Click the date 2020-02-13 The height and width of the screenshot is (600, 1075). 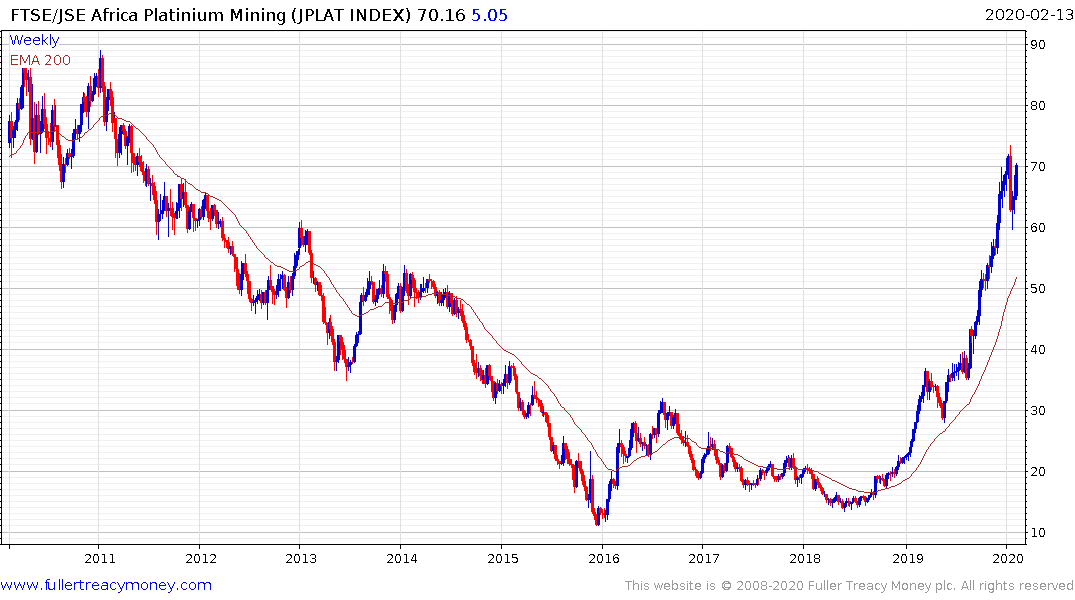1029,14
